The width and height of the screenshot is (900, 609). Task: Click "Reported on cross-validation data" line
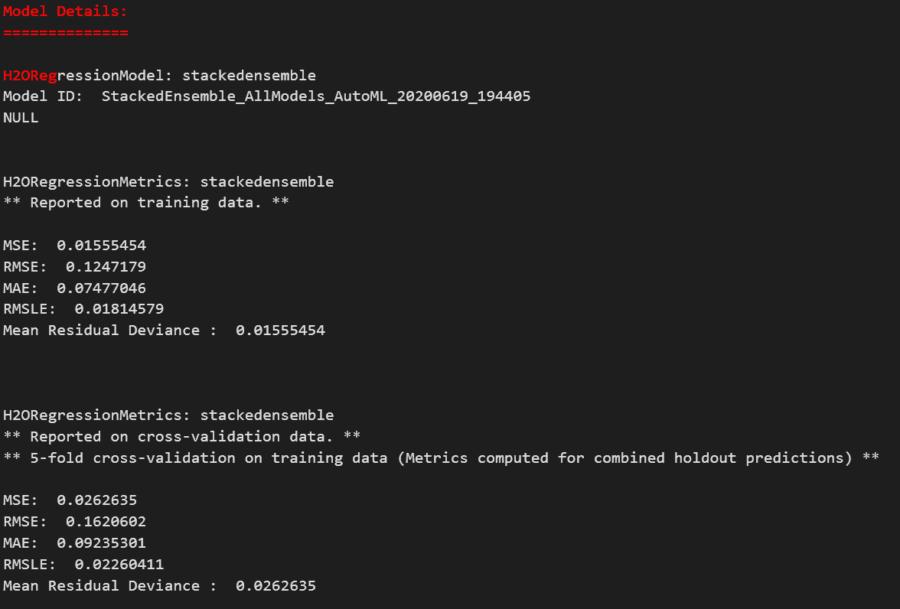tap(181, 436)
